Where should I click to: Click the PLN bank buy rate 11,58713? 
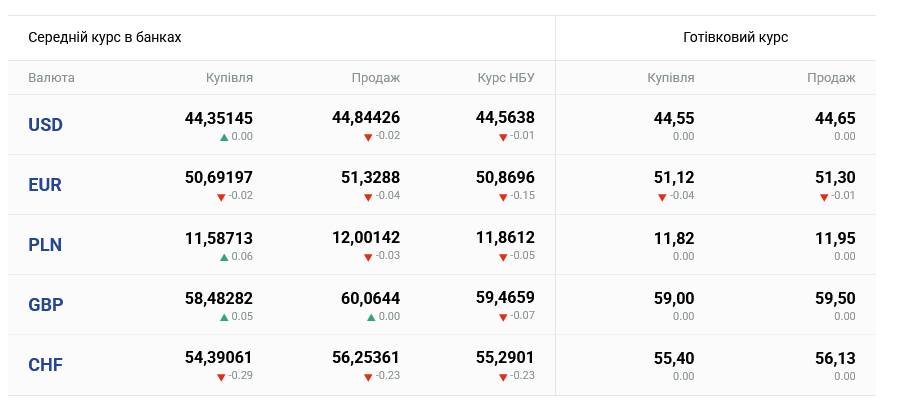point(218,238)
